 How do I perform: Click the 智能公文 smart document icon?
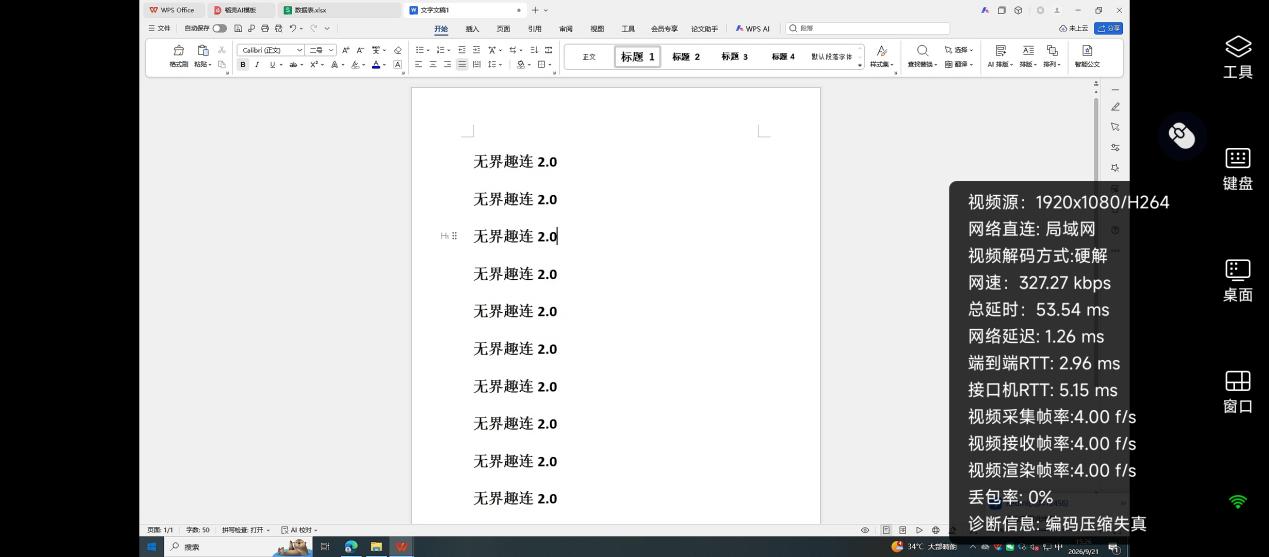1087,50
